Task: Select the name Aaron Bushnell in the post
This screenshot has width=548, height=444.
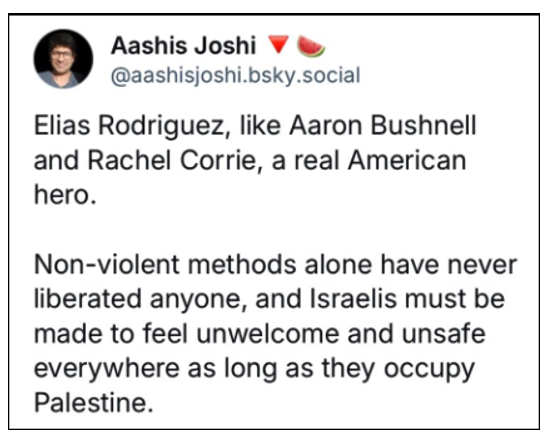Action: pos(383,125)
